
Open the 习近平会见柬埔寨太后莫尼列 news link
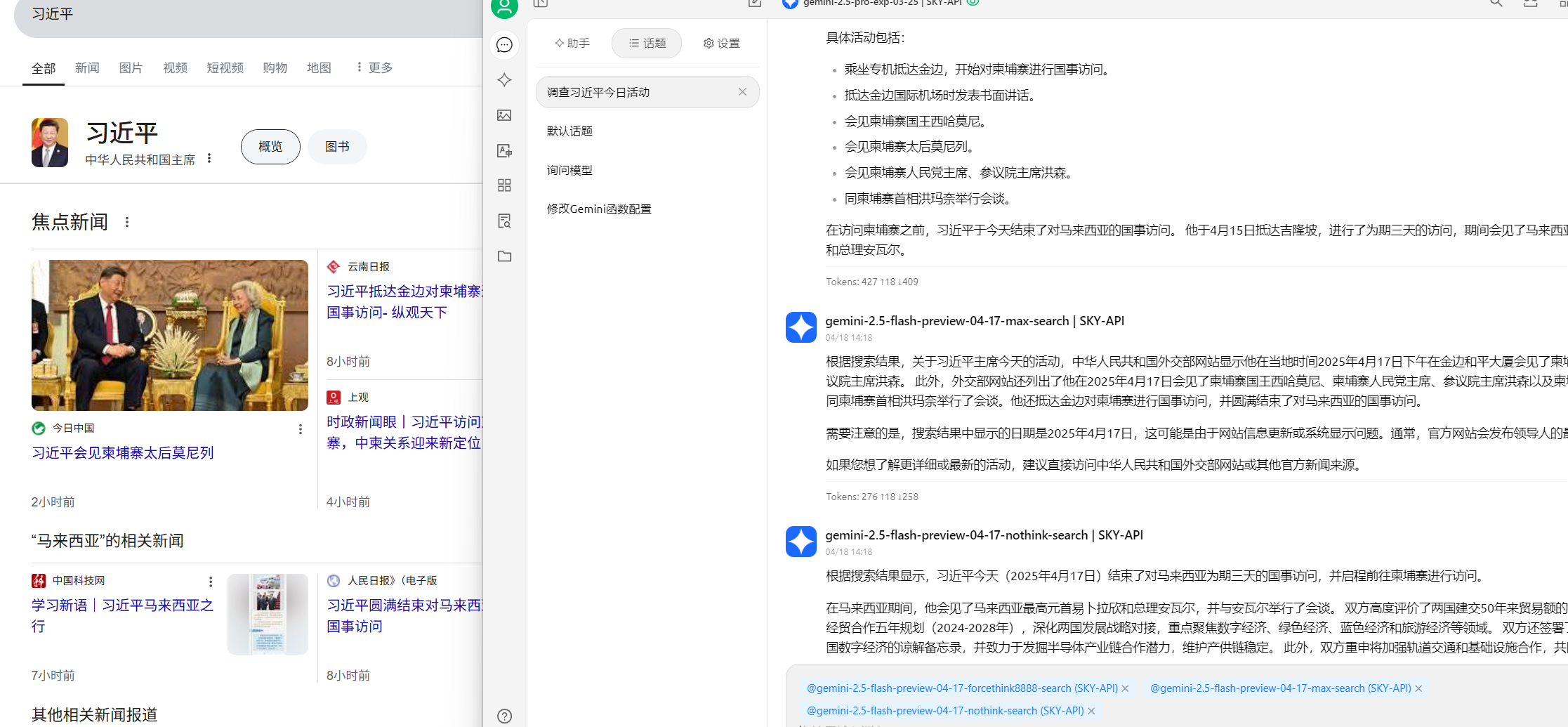(x=123, y=453)
